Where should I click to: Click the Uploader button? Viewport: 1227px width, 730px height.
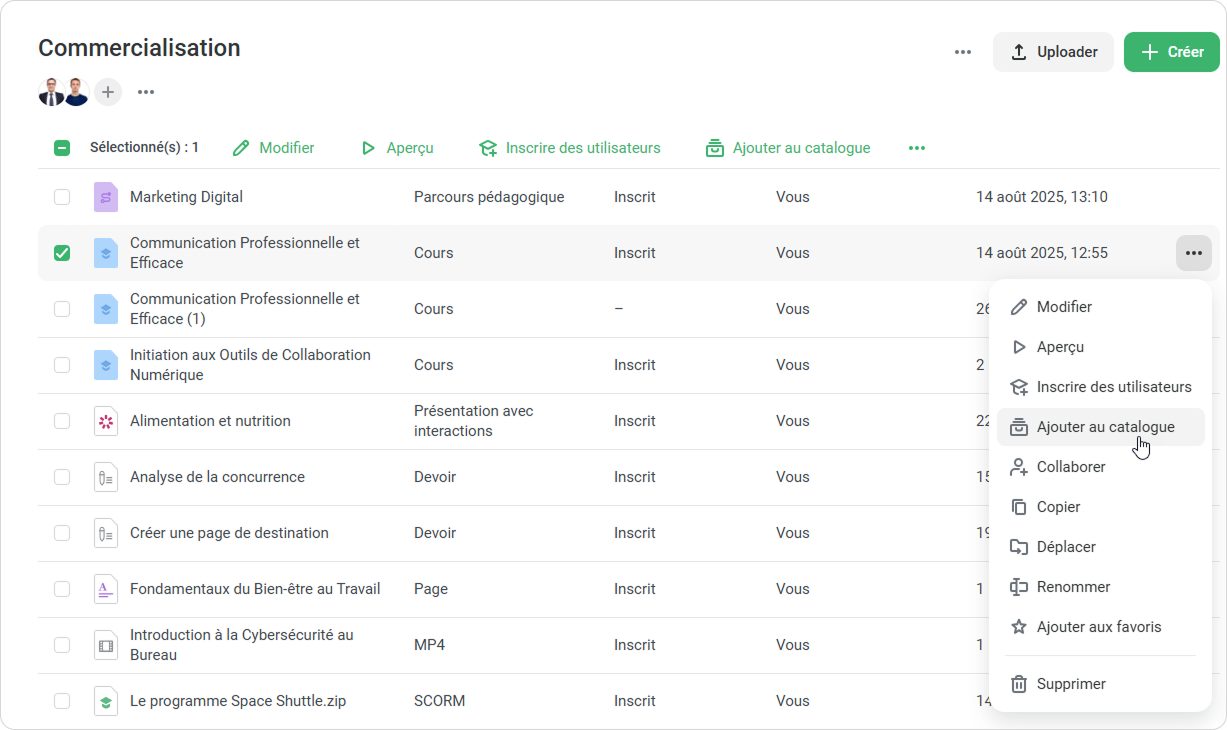click(x=1053, y=52)
